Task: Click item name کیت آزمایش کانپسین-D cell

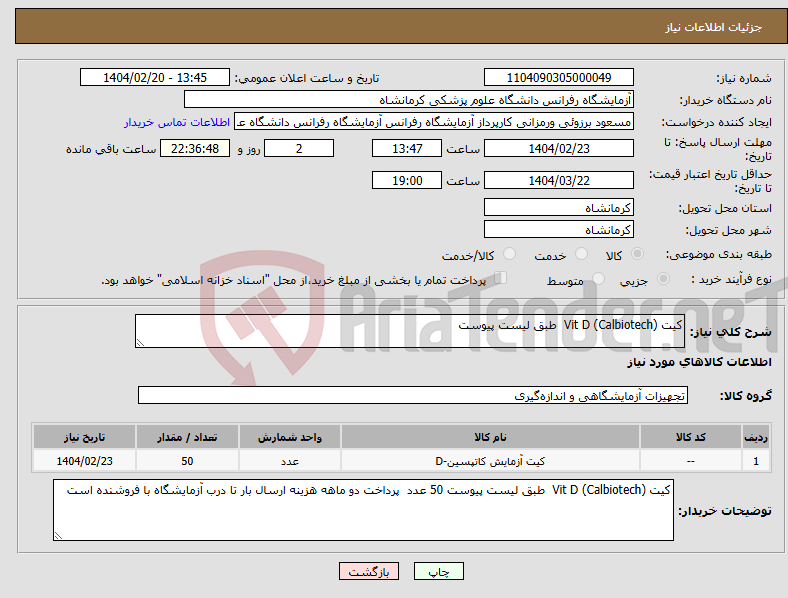Action: 490,461
